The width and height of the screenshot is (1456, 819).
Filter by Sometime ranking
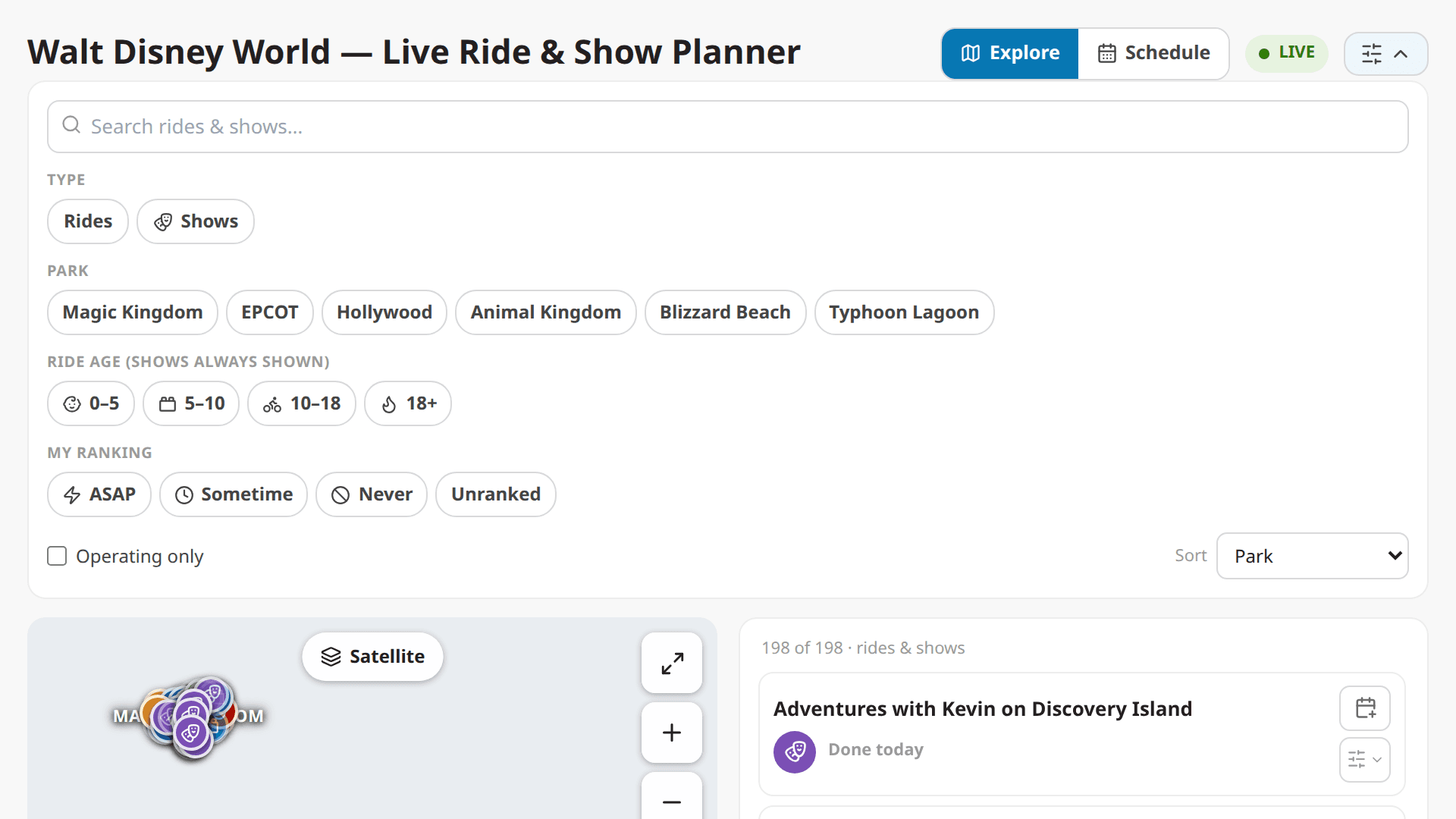pyautogui.click(x=234, y=494)
